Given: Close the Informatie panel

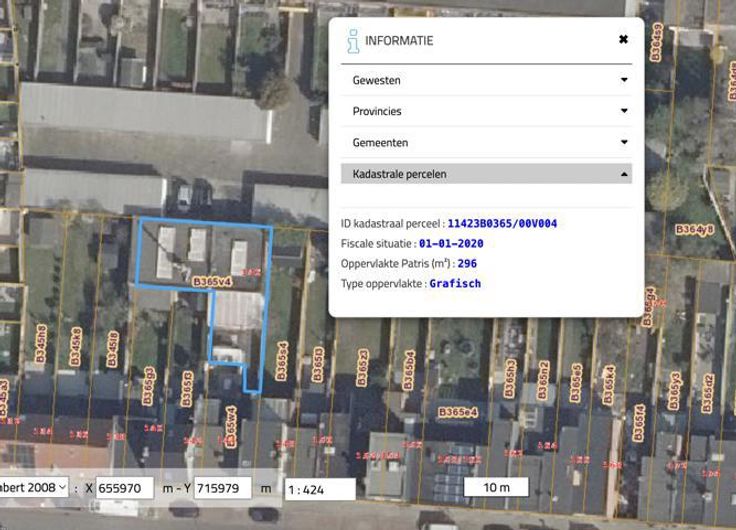Looking at the screenshot, I should click(x=623, y=40).
